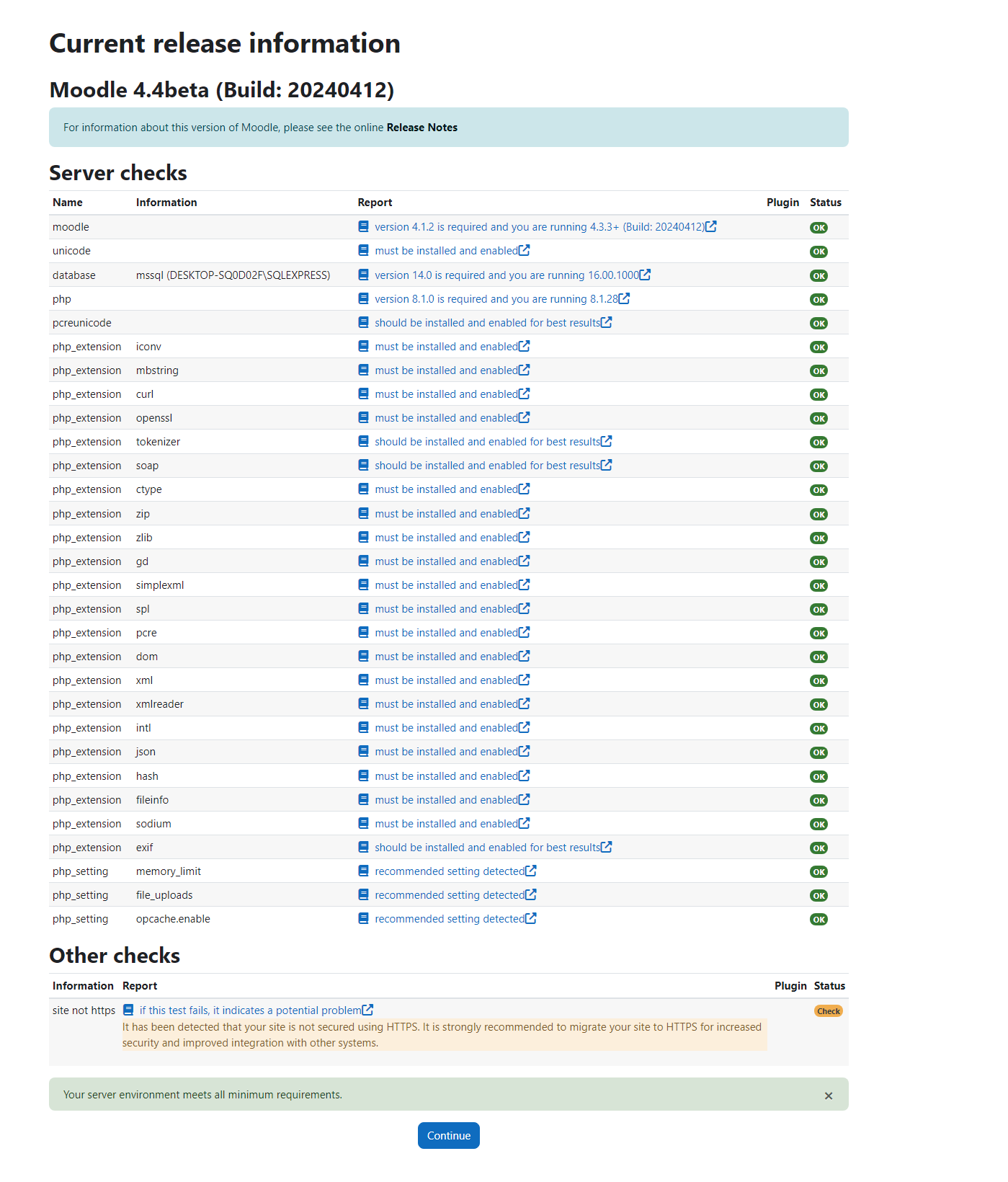Click the 'pcreunicode' name cell
This screenshot has width=1008, height=1182.
coord(82,323)
